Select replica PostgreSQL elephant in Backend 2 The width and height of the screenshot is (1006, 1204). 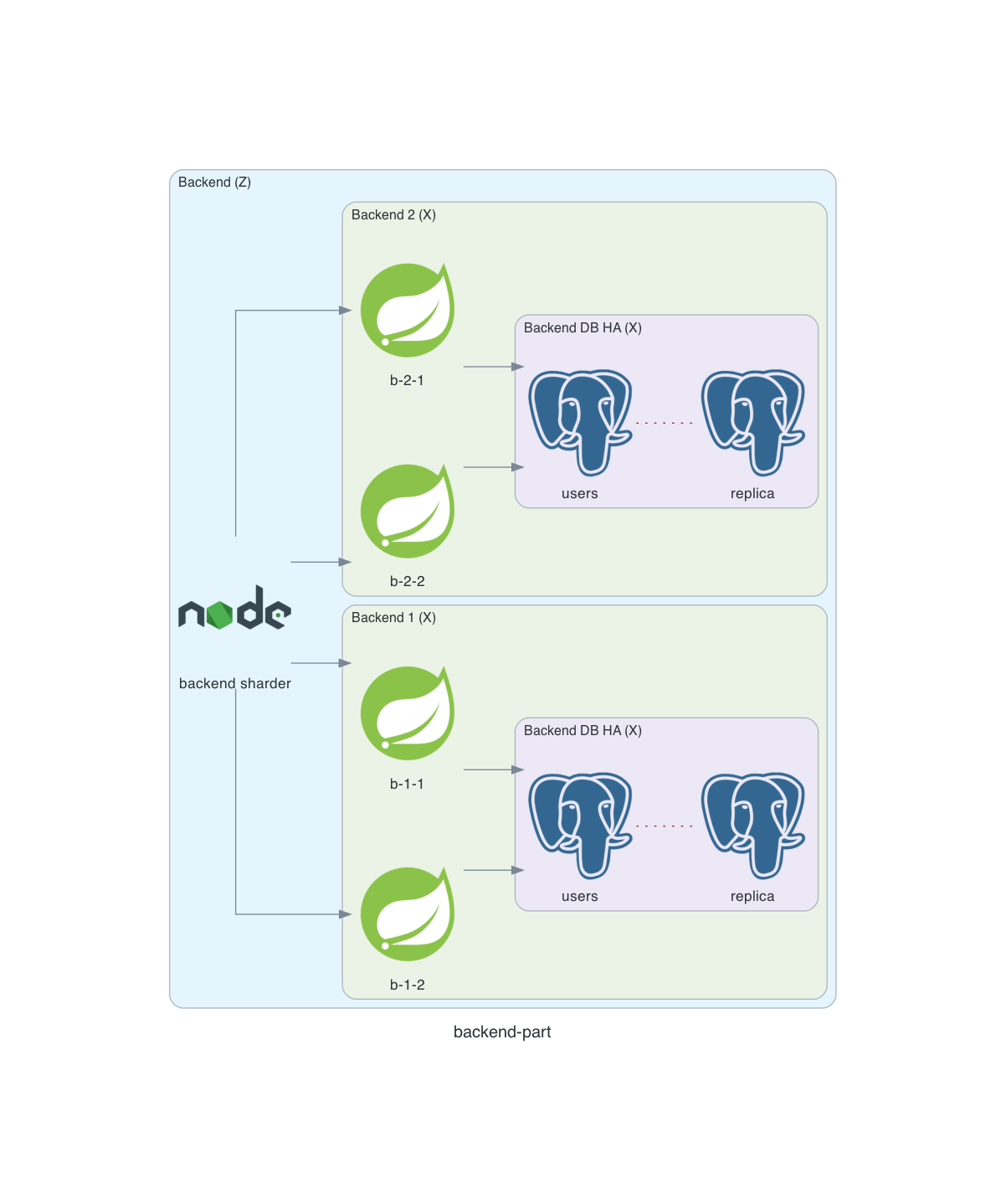click(752, 422)
